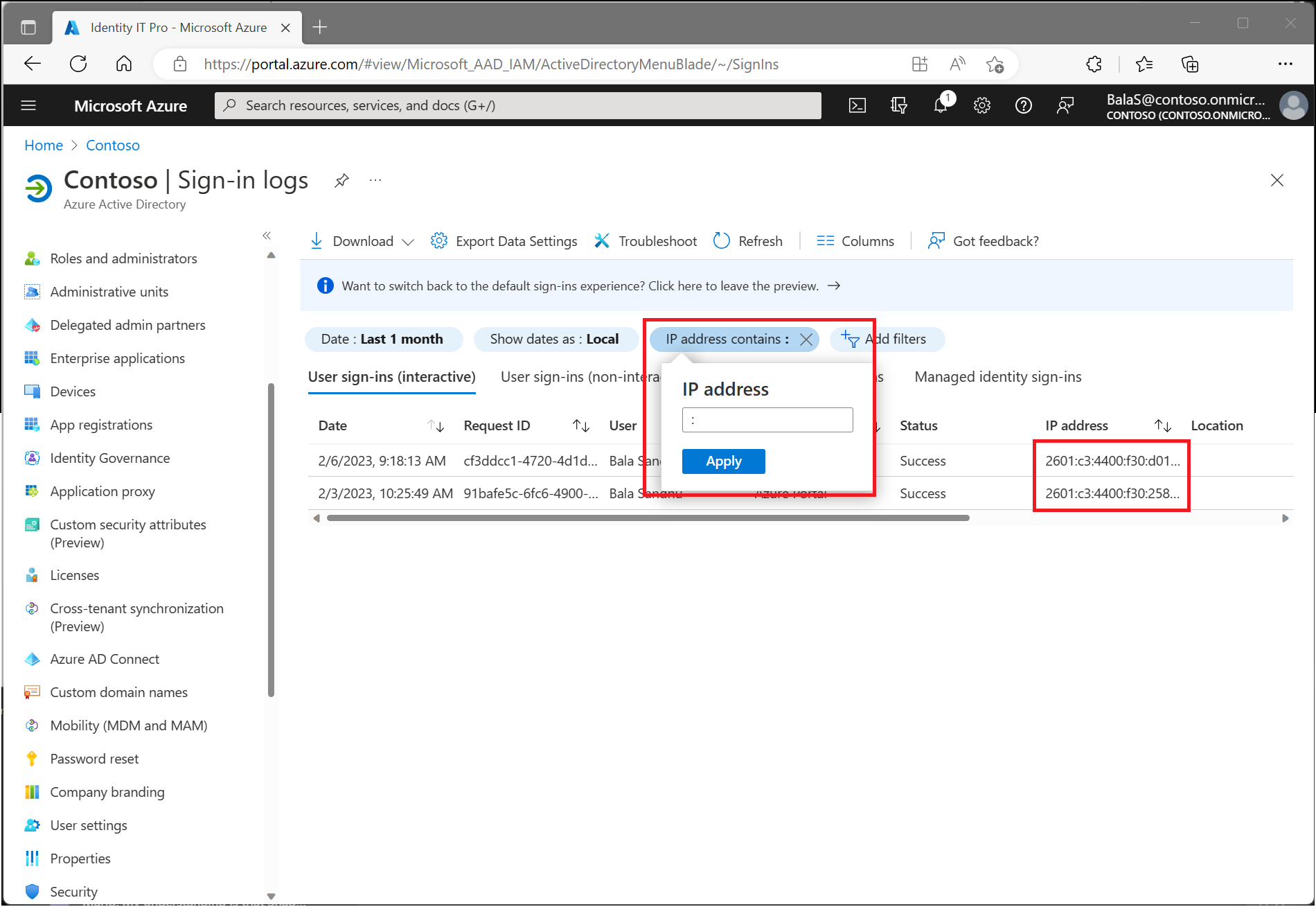The width and height of the screenshot is (1316, 907).
Task: Close the Sign-in logs blade
Action: [1277, 180]
